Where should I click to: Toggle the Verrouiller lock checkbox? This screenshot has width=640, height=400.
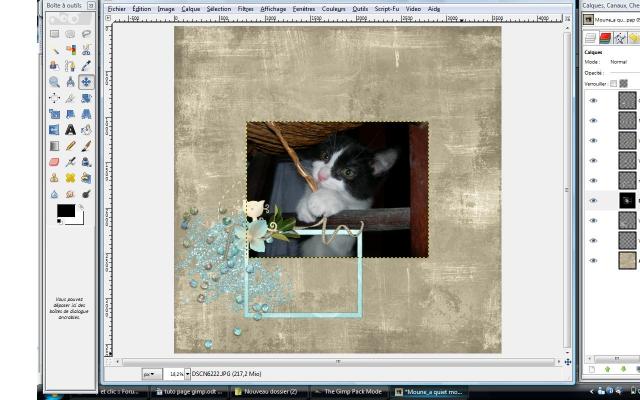point(613,84)
